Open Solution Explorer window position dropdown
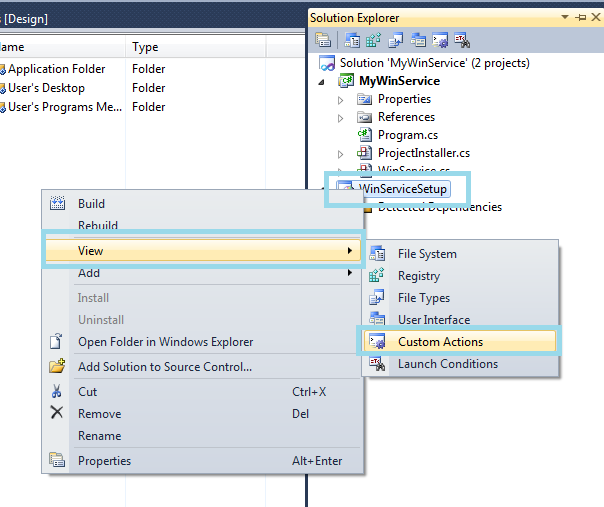The image size is (604, 507). pos(565,18)
